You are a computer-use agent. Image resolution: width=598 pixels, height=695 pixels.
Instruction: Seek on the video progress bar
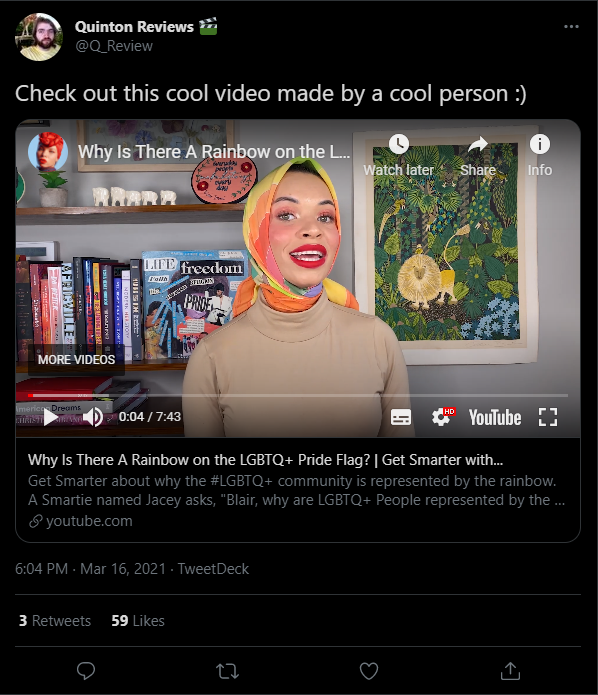[297, 395]
